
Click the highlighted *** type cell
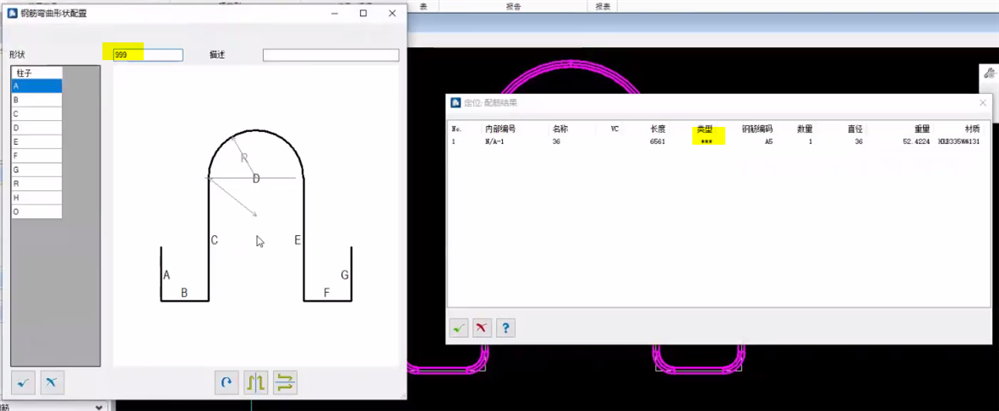[706, 141]
